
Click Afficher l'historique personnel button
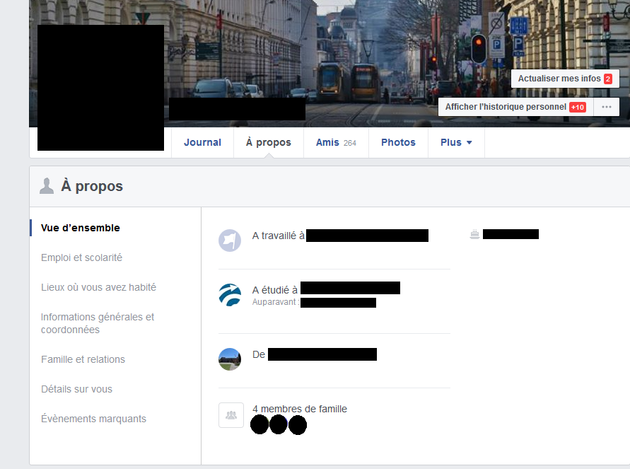coord(505,107)
